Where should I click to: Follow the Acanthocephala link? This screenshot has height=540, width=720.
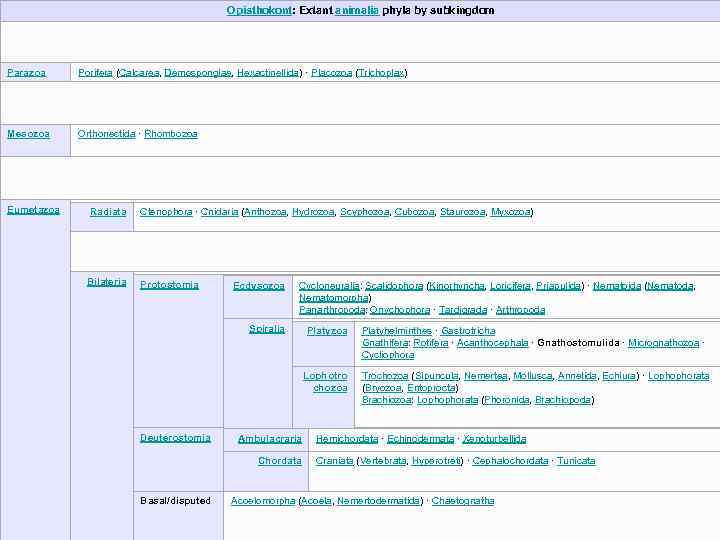point(492,343)
